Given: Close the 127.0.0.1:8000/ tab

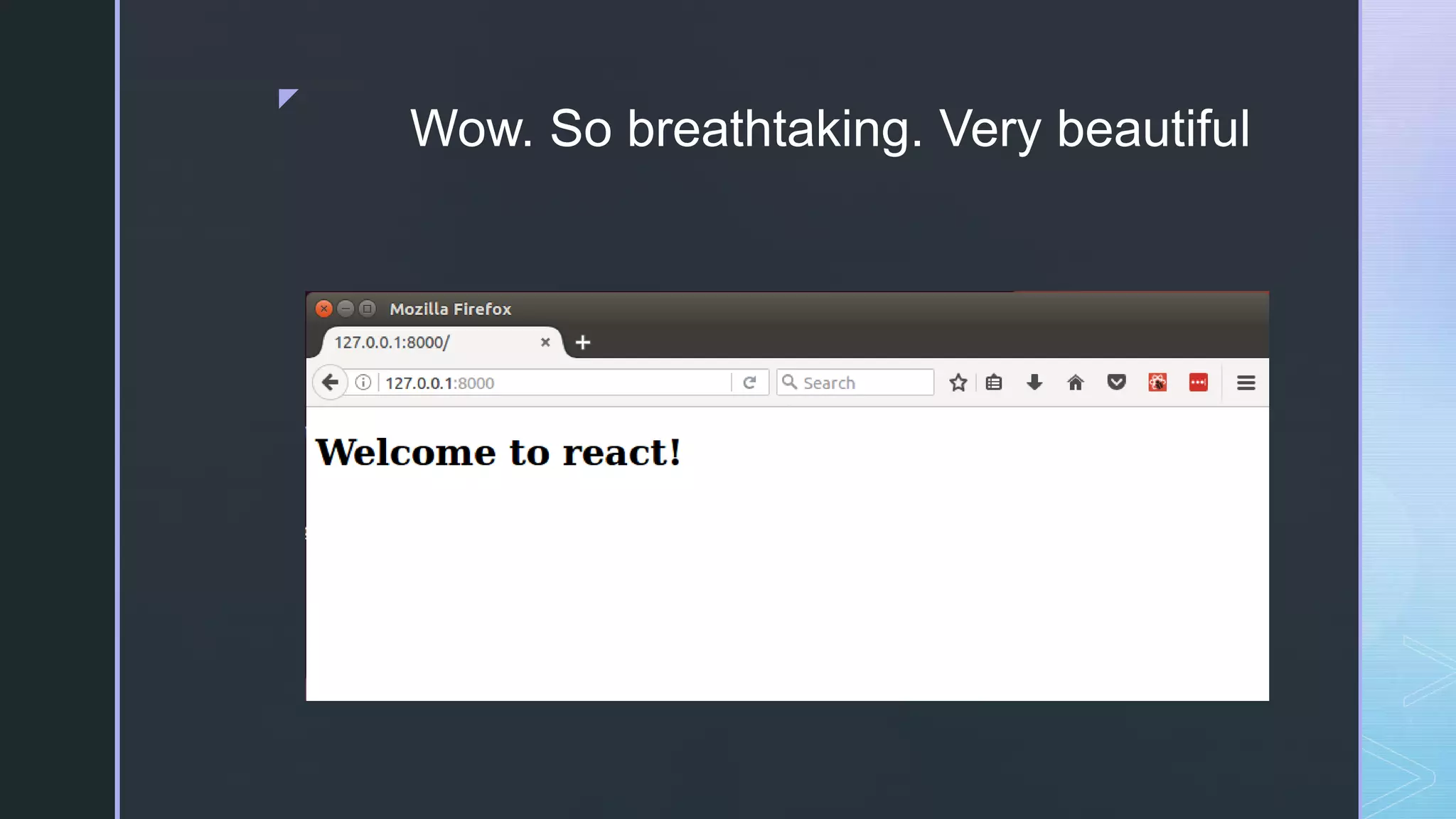Looking at the screenshot, I should (545, 343).
